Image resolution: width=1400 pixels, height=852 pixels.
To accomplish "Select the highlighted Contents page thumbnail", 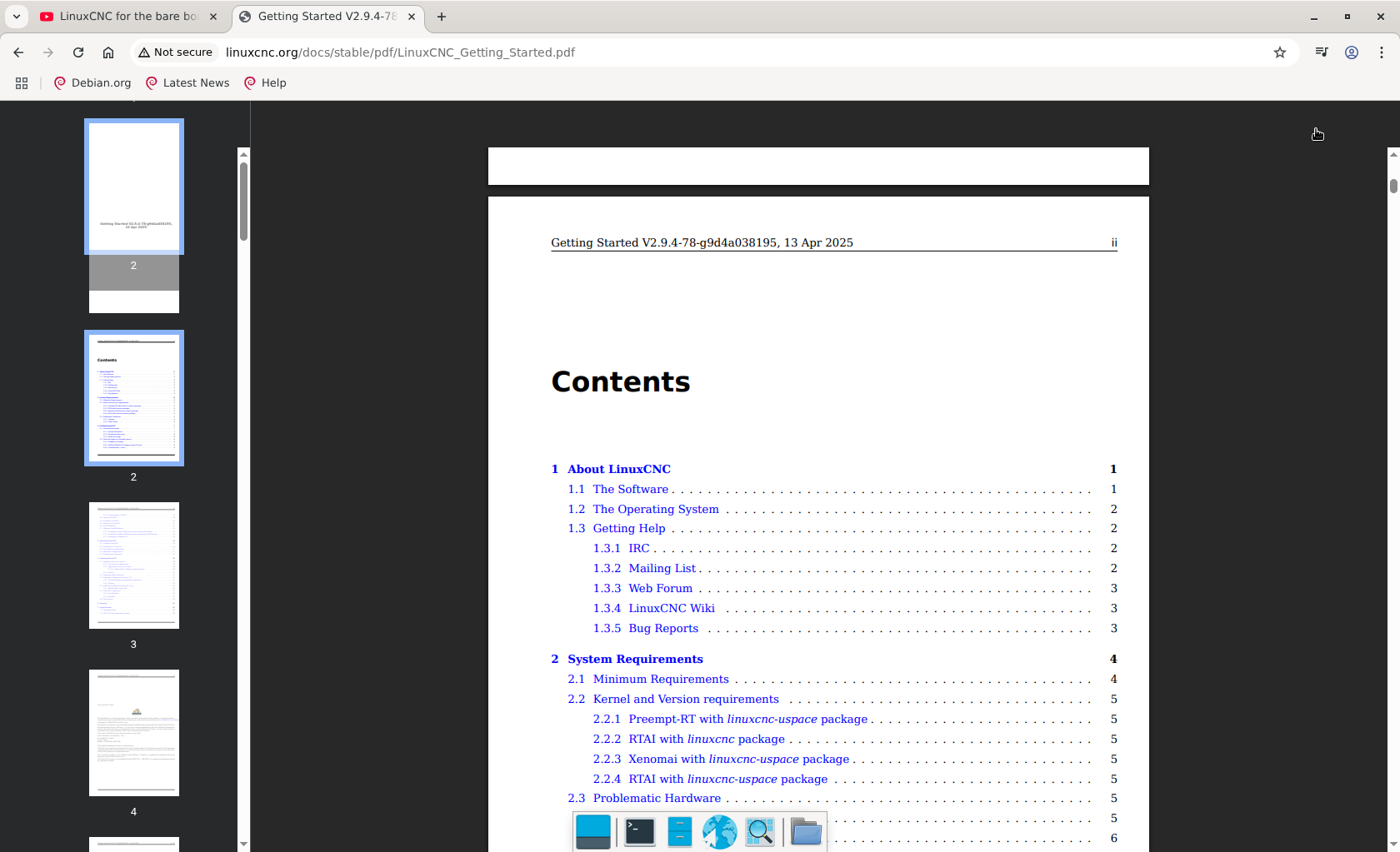I will coord(134,398).
